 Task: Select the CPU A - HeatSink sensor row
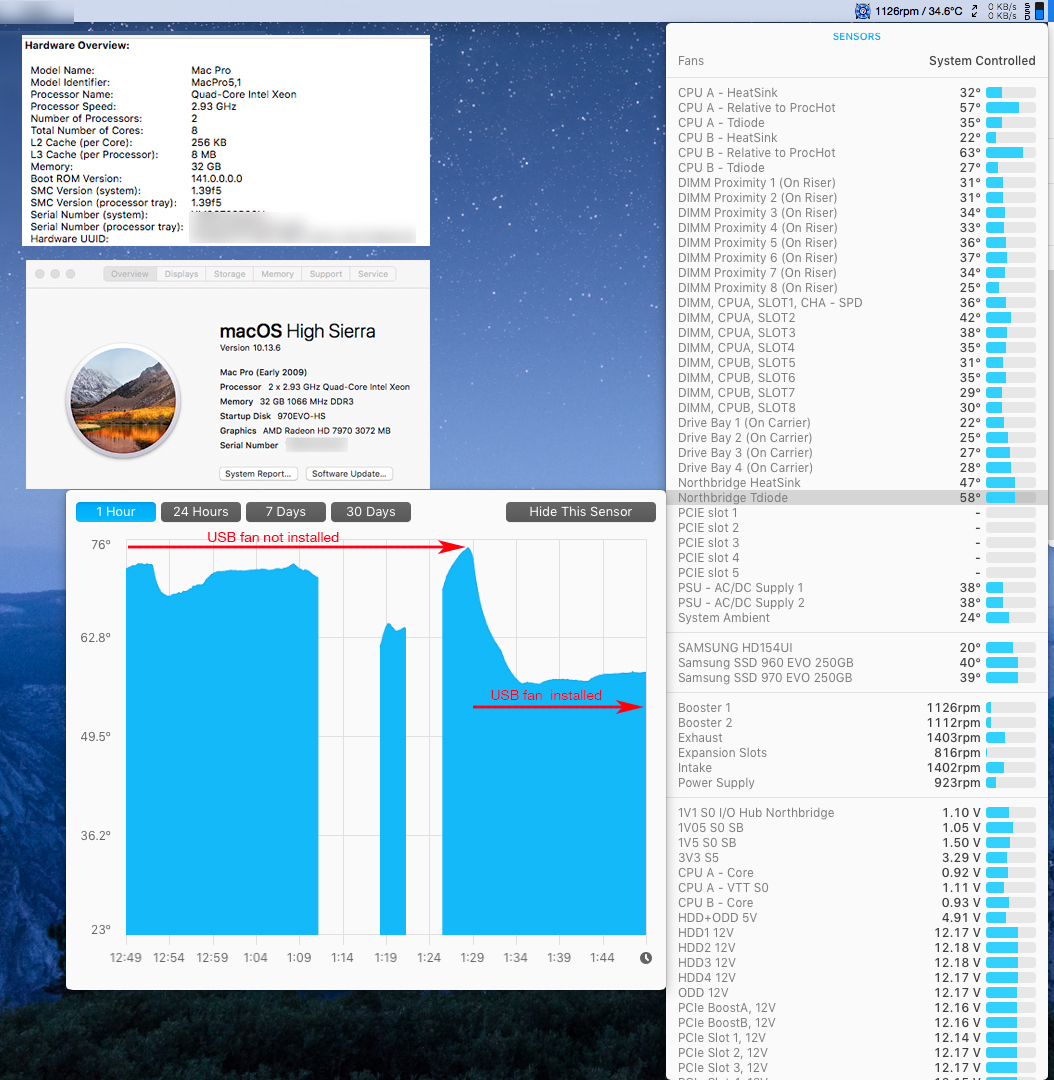pos(856,92)
